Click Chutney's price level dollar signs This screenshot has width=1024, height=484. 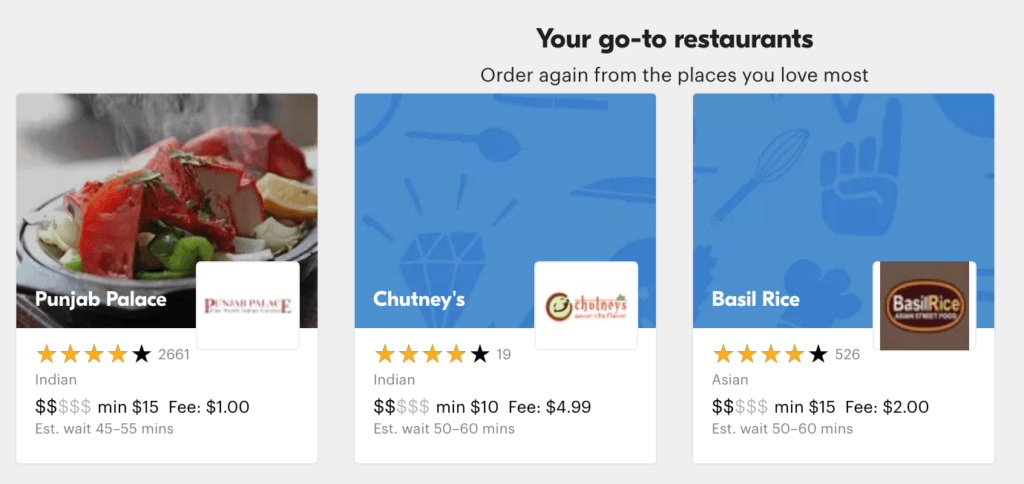pyautogui.click(x=402, y=407)
